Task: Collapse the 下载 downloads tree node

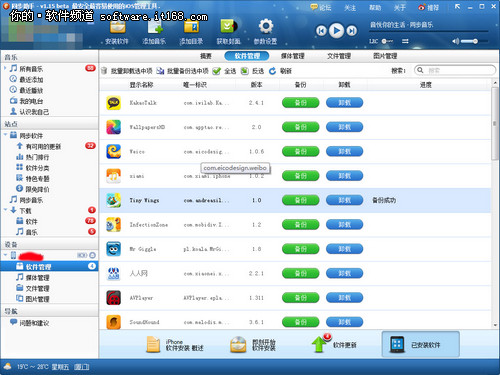Action: pyautogui.click(x=5, y=210)
